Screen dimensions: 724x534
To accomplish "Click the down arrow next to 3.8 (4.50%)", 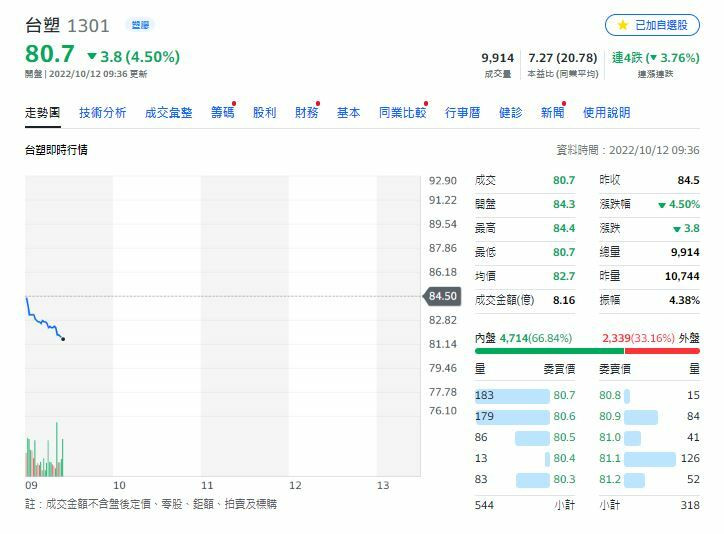I will point(92,56).
